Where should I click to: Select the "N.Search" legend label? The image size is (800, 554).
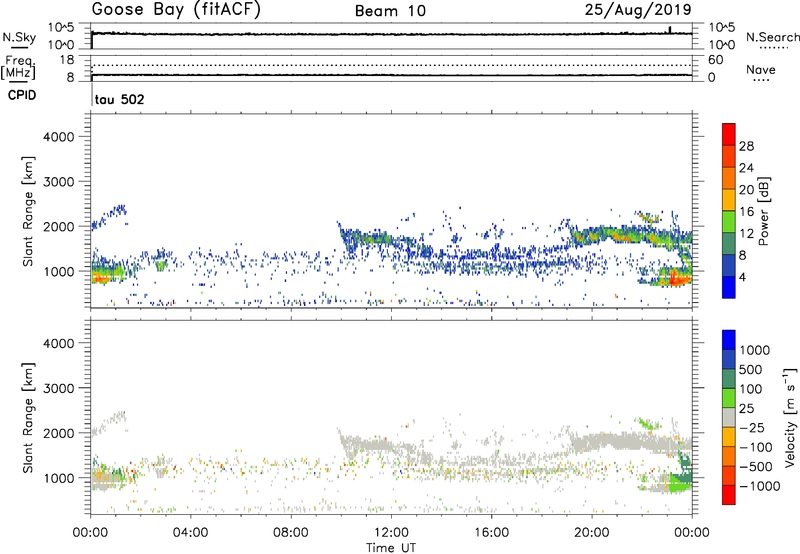click(x=773, y=37)
